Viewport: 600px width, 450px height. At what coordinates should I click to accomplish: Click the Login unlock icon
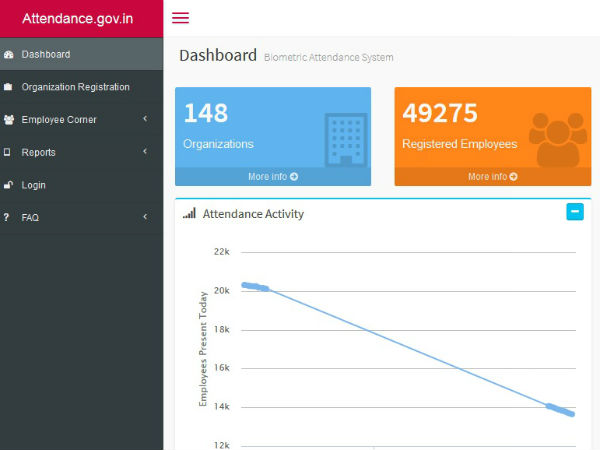9,185
